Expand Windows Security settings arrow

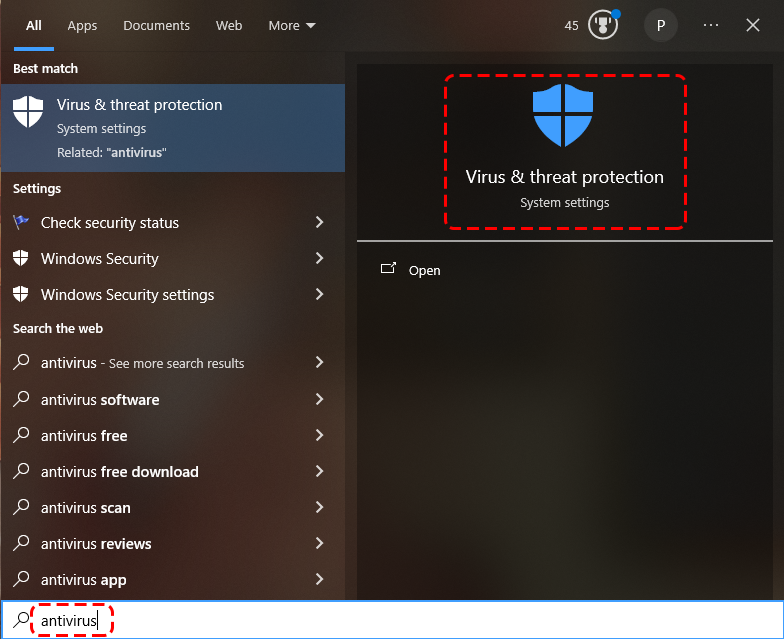click(x=320, y=294)
